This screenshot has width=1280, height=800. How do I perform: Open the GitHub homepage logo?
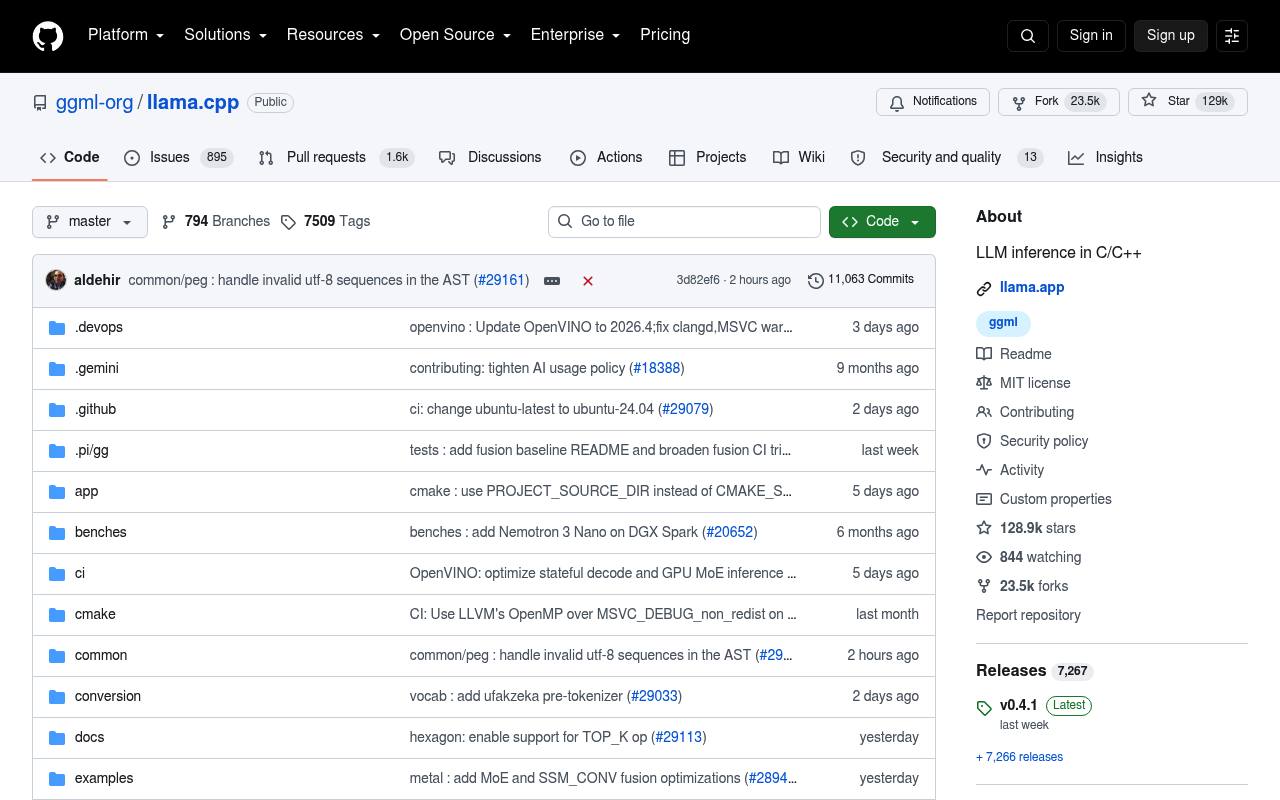48,36
